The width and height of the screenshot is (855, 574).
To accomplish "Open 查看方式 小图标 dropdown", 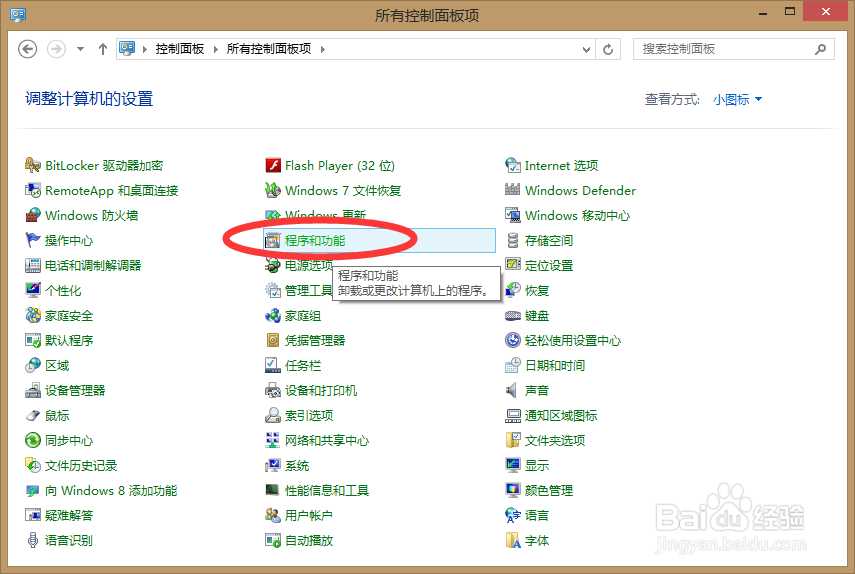I will pos(737,99).
